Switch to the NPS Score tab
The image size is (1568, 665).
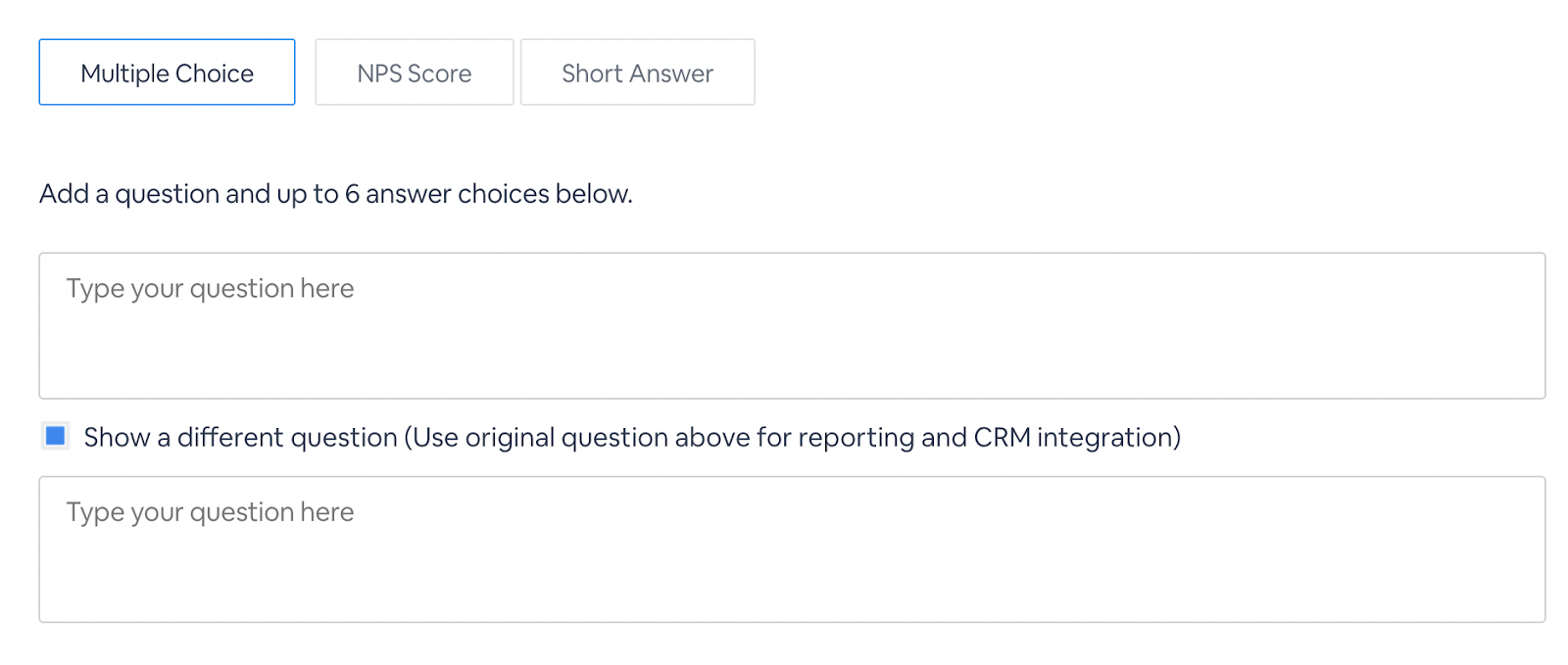[414, 72]
